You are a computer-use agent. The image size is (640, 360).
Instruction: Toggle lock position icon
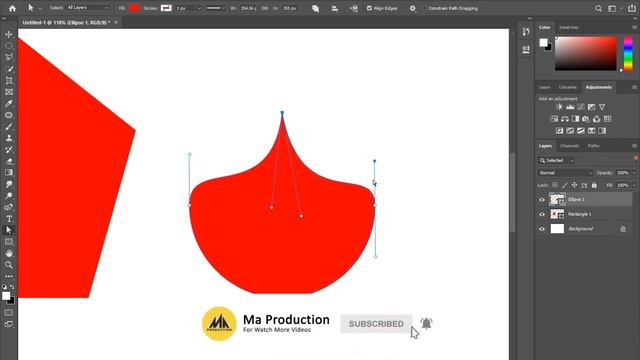tap(574, 185)
